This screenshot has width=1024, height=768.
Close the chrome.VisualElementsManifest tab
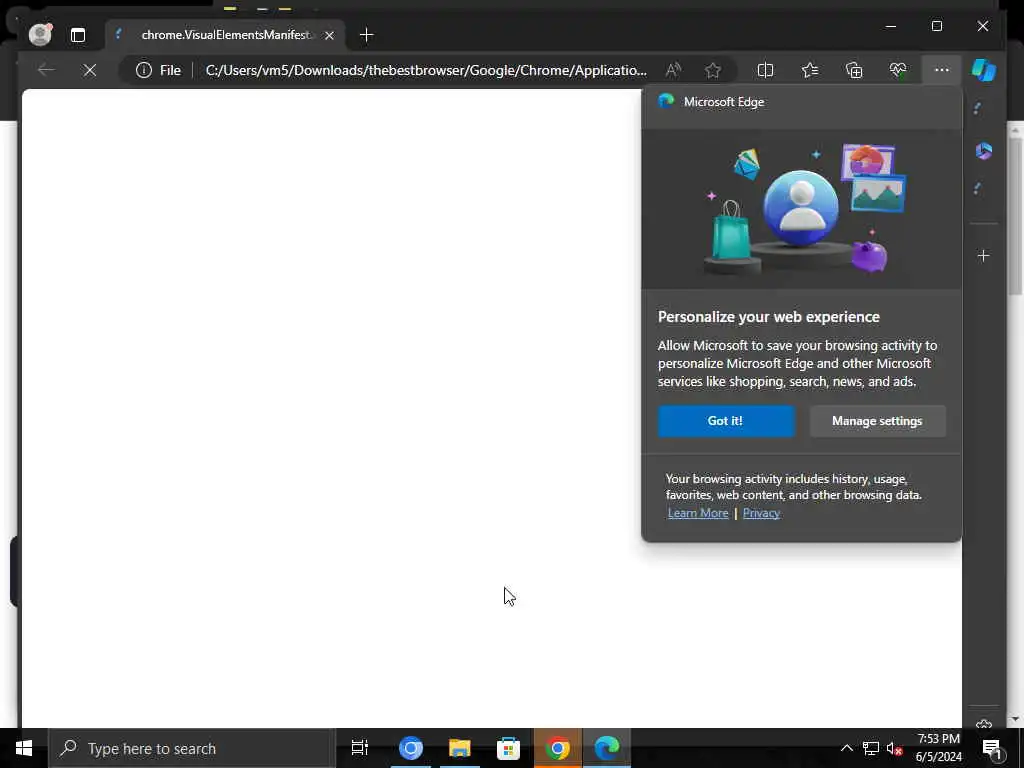tap(329, 35)
